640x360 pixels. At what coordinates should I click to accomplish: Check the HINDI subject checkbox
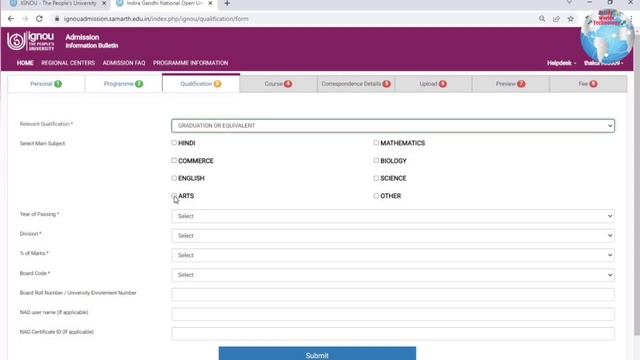[x=174, y=142]
